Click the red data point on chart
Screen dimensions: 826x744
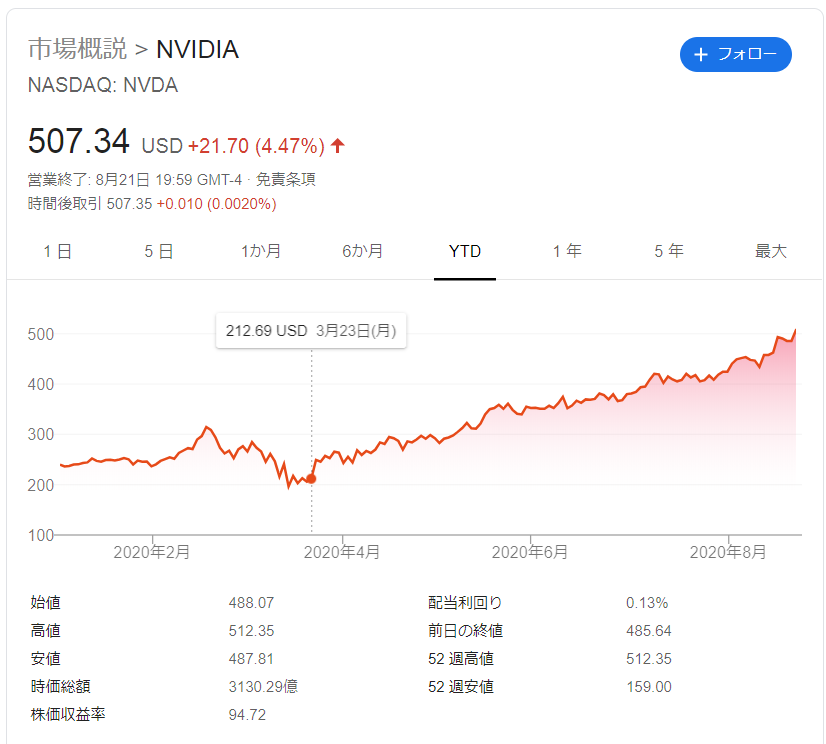tap(311, 479)
